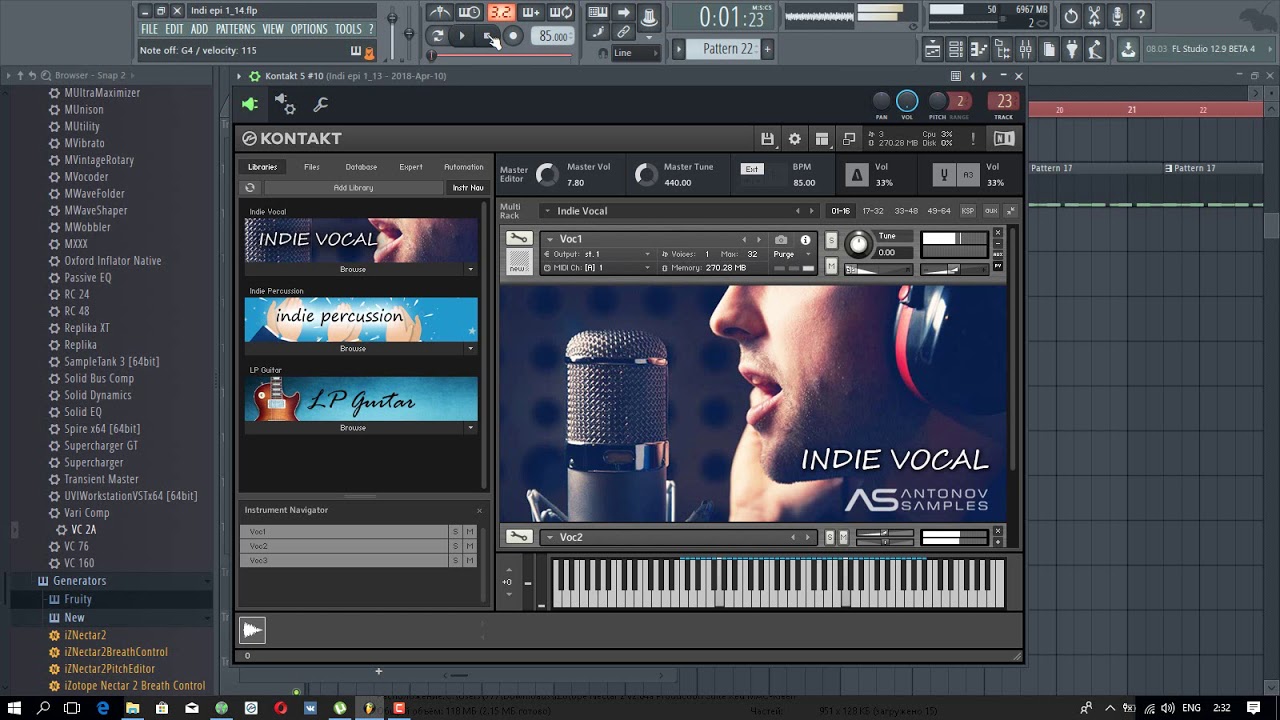Open FL Studio FILE menu
The height and width of the screenshot is (720, 1280).
(149, 29)
